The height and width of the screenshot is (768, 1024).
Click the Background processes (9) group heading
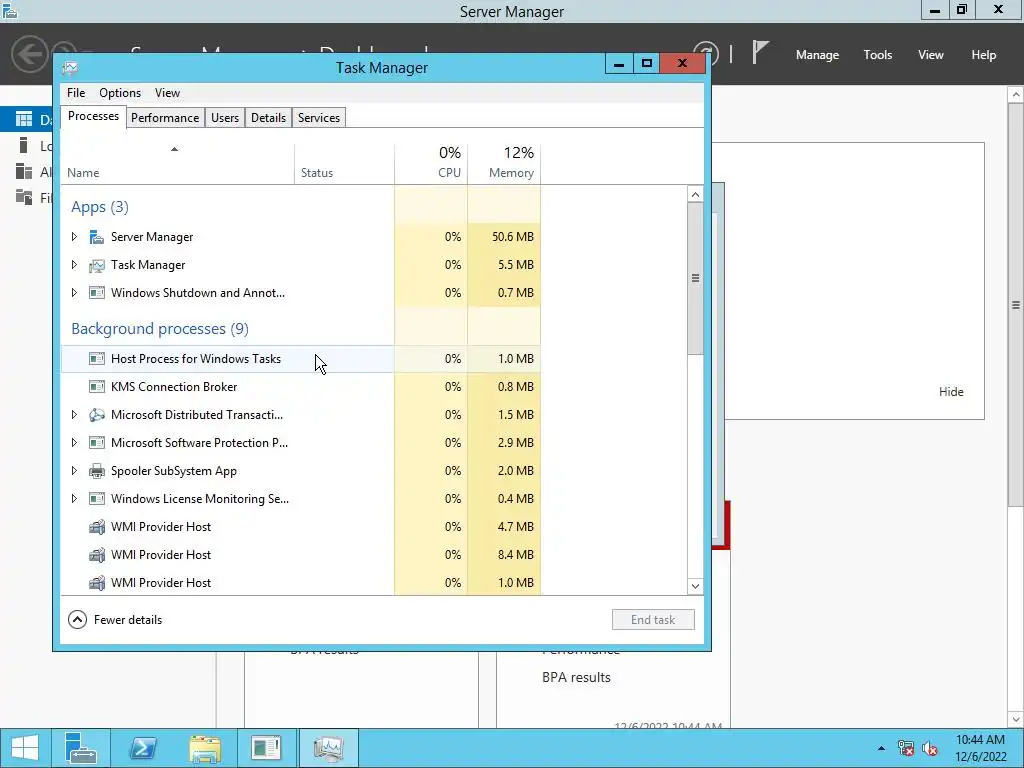pos(159,328)
